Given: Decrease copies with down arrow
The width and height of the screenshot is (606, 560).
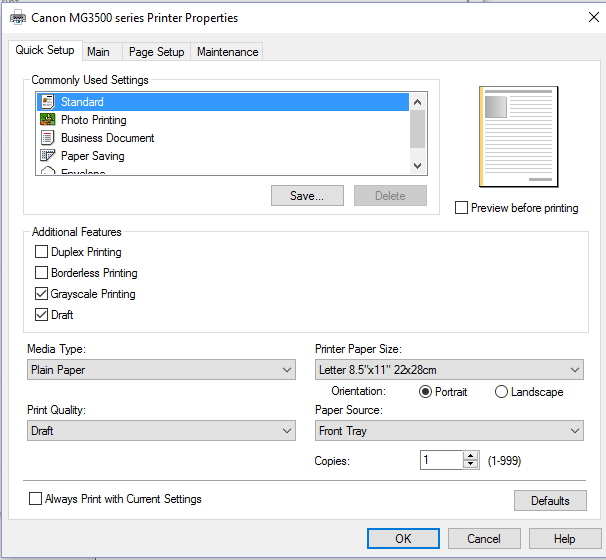Looking at the screenshot, I should (470, 464).
